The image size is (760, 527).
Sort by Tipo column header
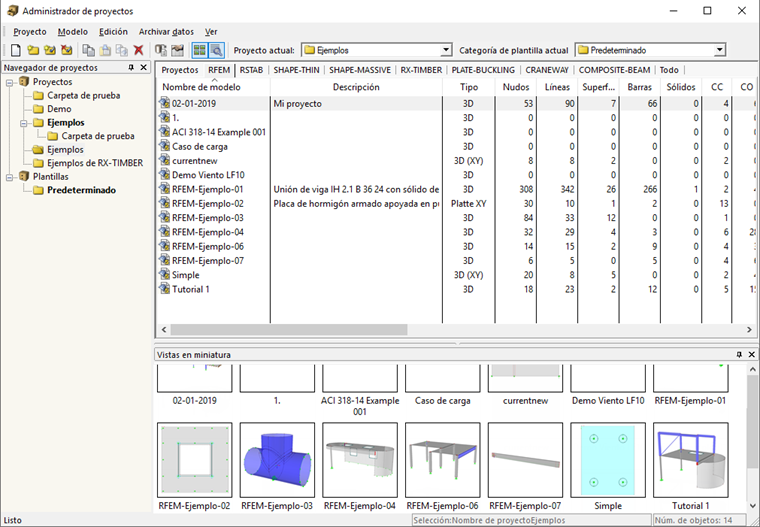pos(469,87)
